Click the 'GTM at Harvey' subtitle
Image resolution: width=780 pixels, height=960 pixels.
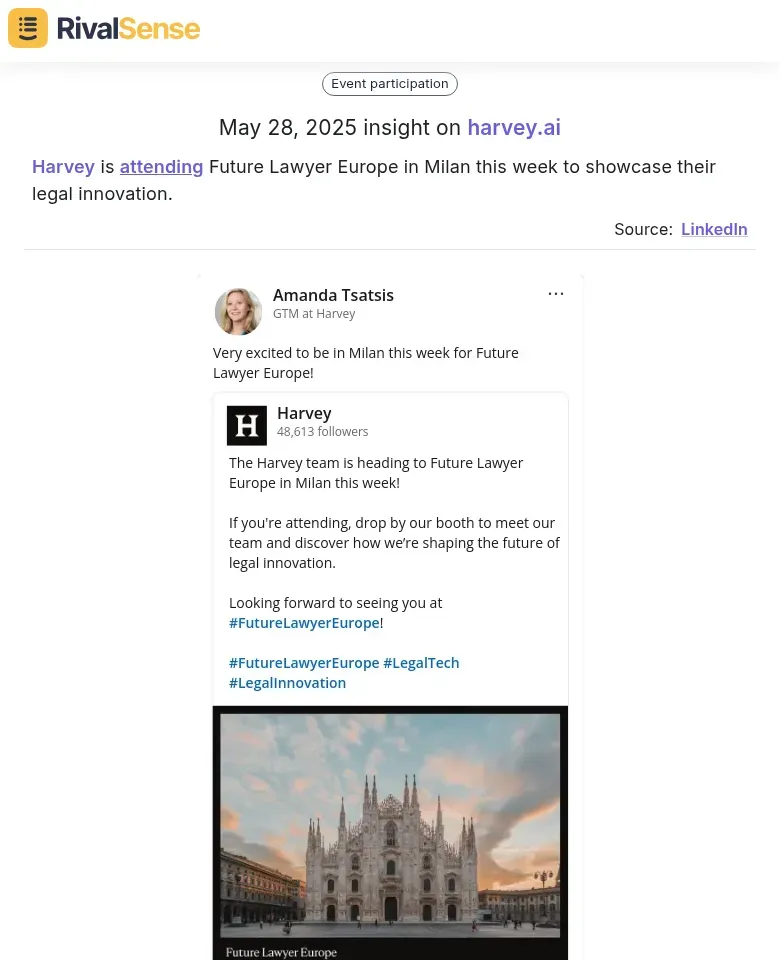click(x=314, y=313)
